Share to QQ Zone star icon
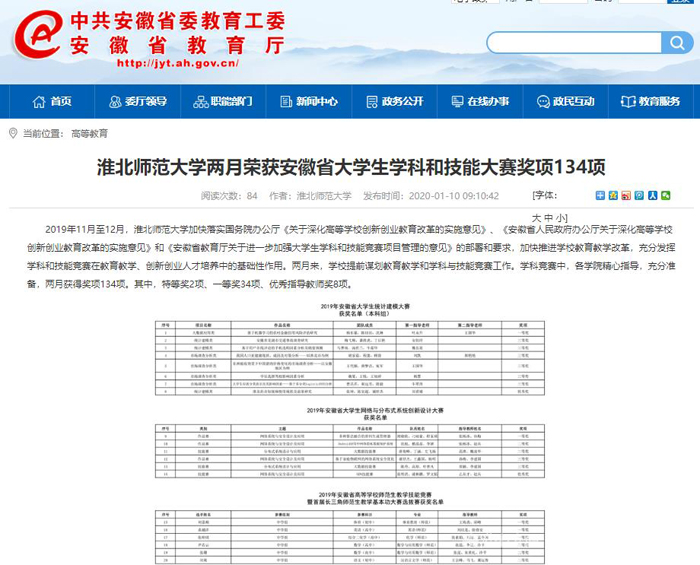This screenshot has width=700, height=565. [x=613, y=195]
